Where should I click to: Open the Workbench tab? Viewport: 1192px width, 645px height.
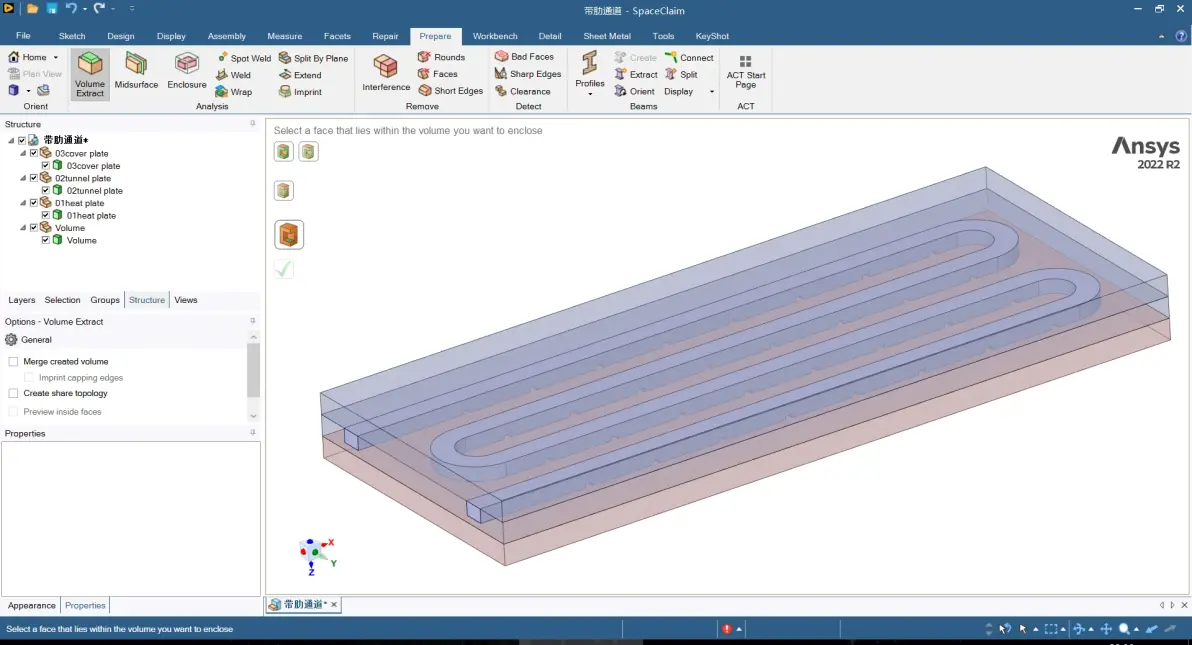tap(495, 36)
